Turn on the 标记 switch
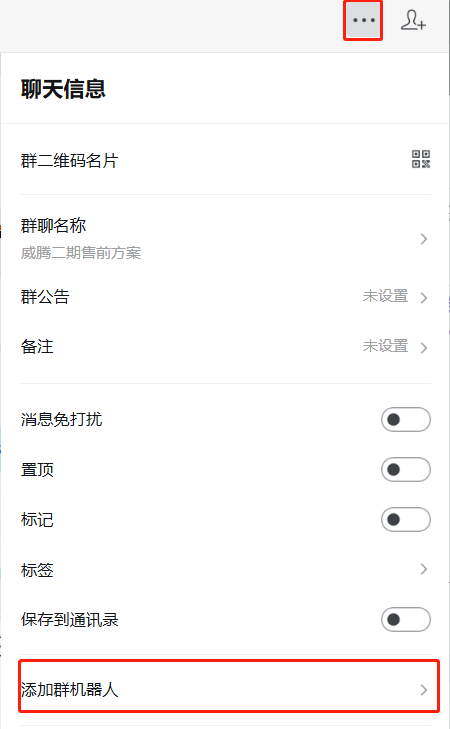Viewport: 450px width, 729px height. pyautogui.click(x=406, y=519)
